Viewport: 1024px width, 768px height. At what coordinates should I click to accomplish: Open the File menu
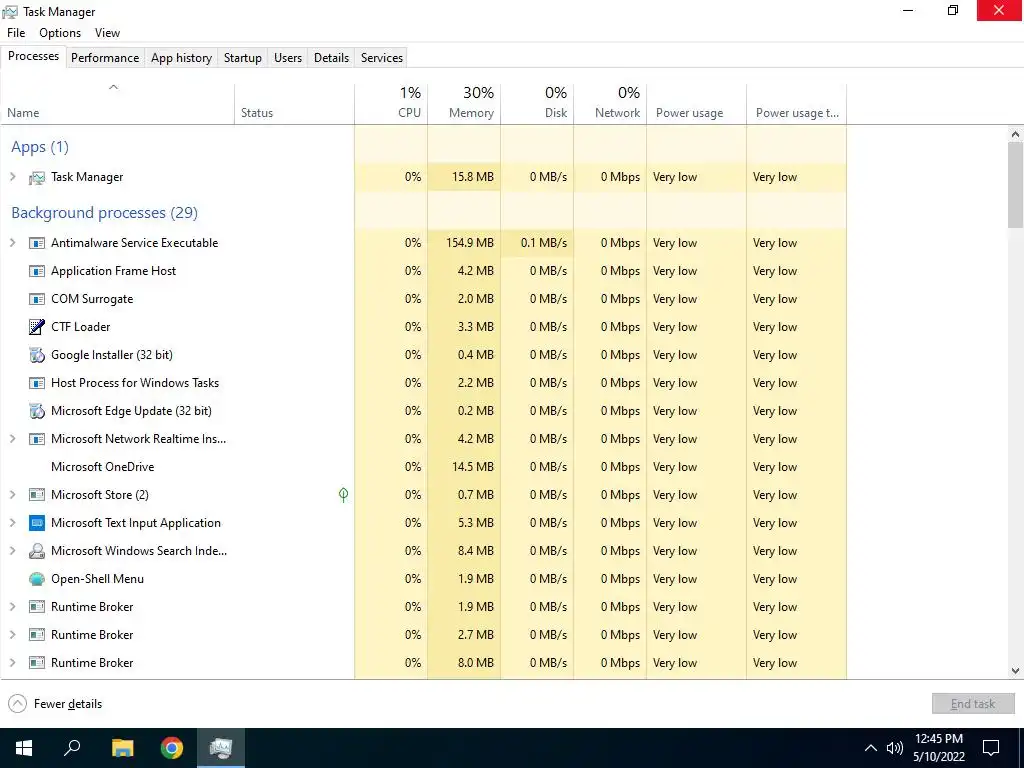[x=16, y=33]
